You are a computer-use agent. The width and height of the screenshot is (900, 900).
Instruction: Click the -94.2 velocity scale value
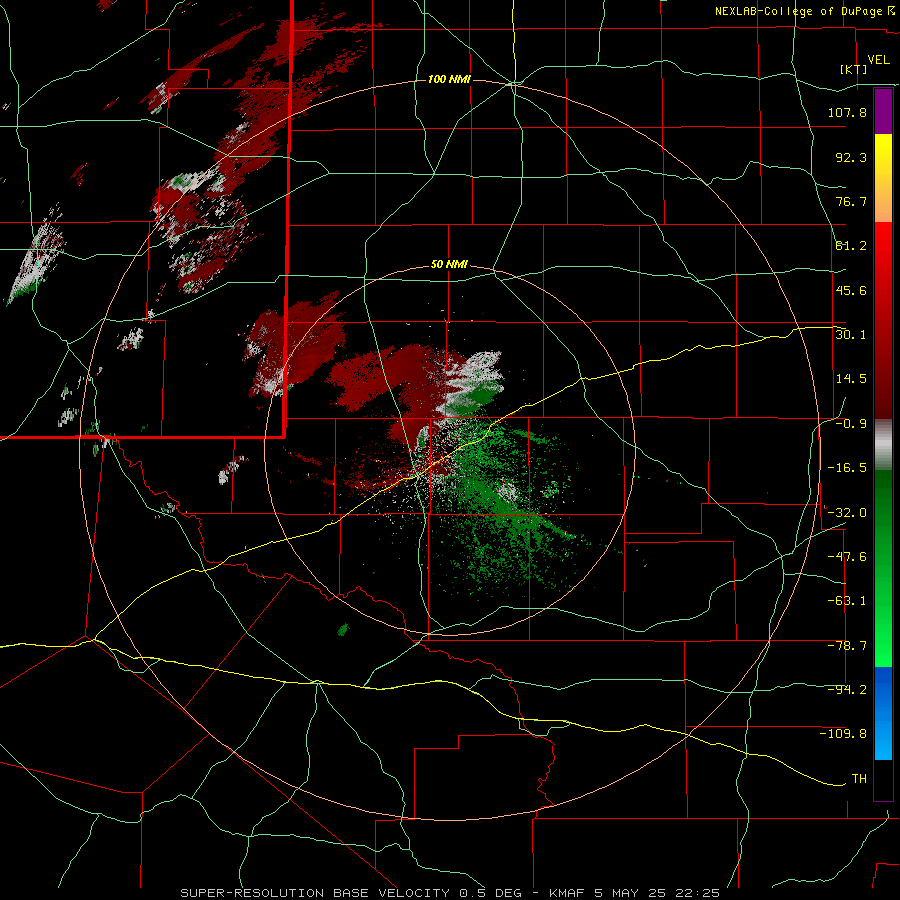pos(847,690)
